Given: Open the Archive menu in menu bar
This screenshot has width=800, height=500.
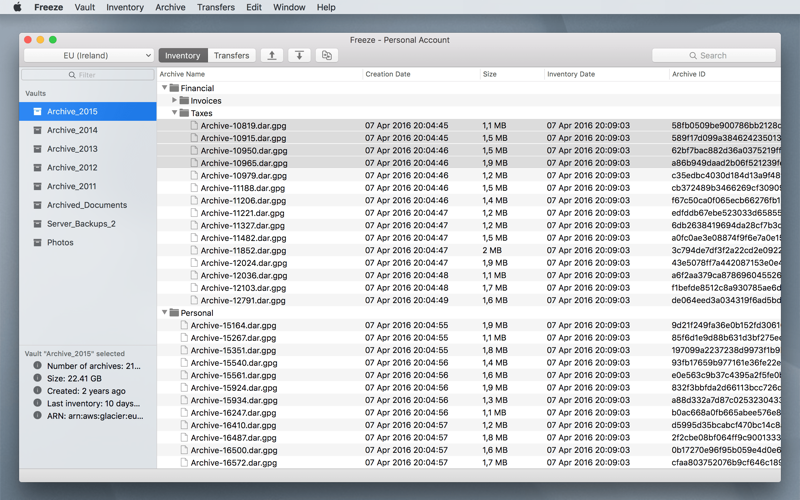Looking at the screenshot, I should [170, 7].
